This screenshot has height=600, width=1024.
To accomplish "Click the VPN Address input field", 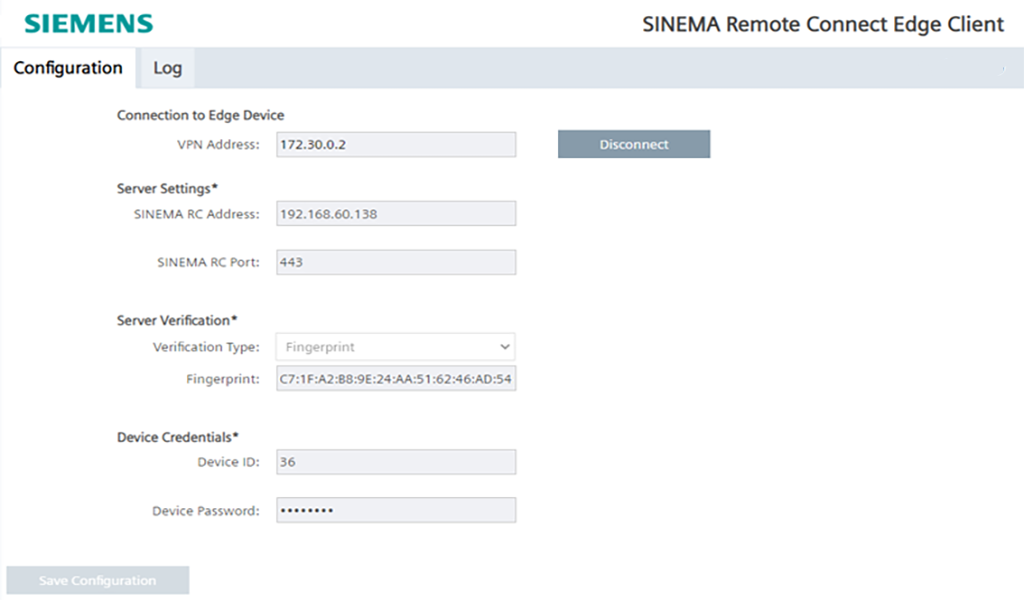I will pyautogui.click(x=396, y=144).
